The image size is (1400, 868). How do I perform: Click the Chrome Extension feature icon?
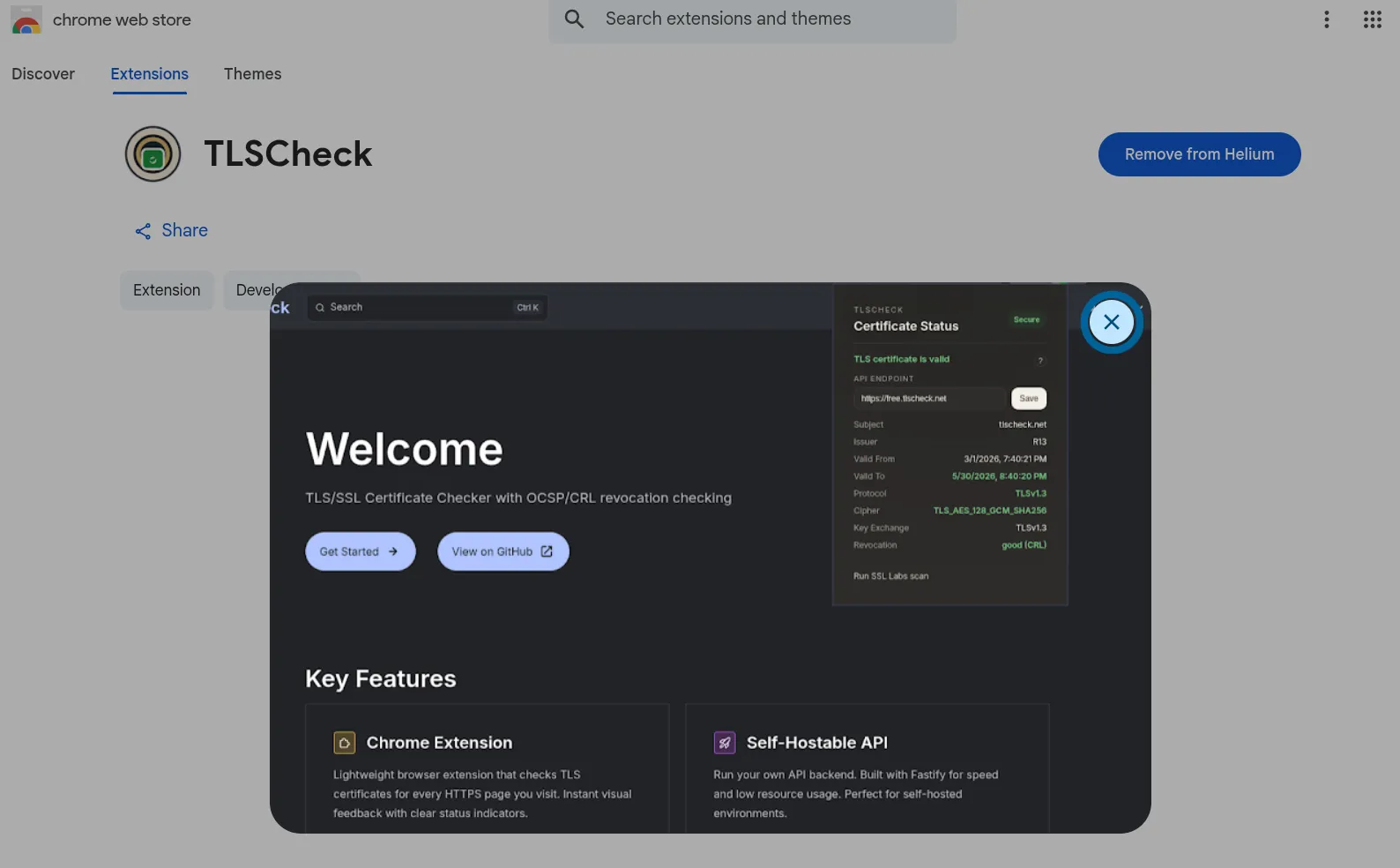coord(345,743)
